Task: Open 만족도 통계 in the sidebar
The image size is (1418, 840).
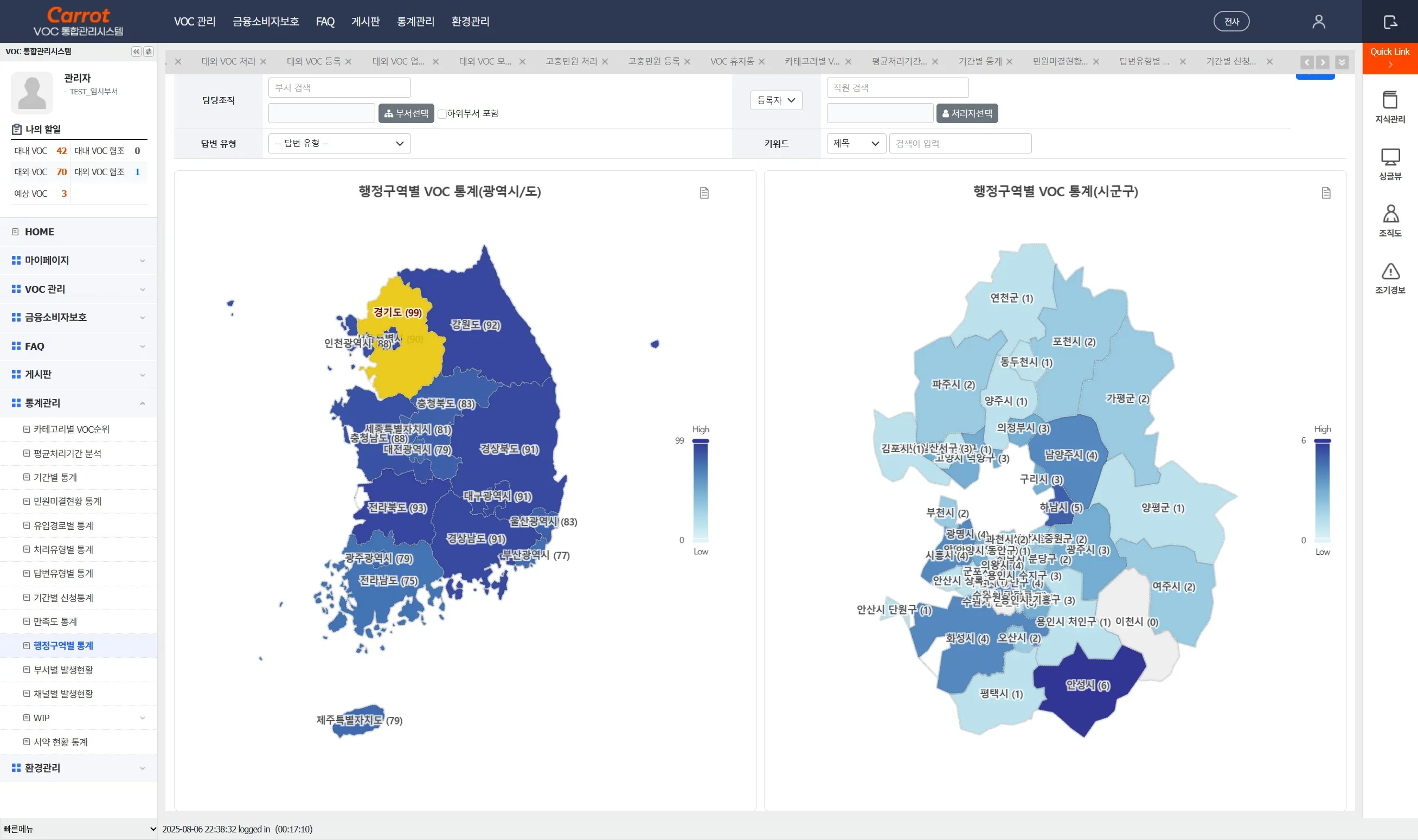Action: pos(79,621)
